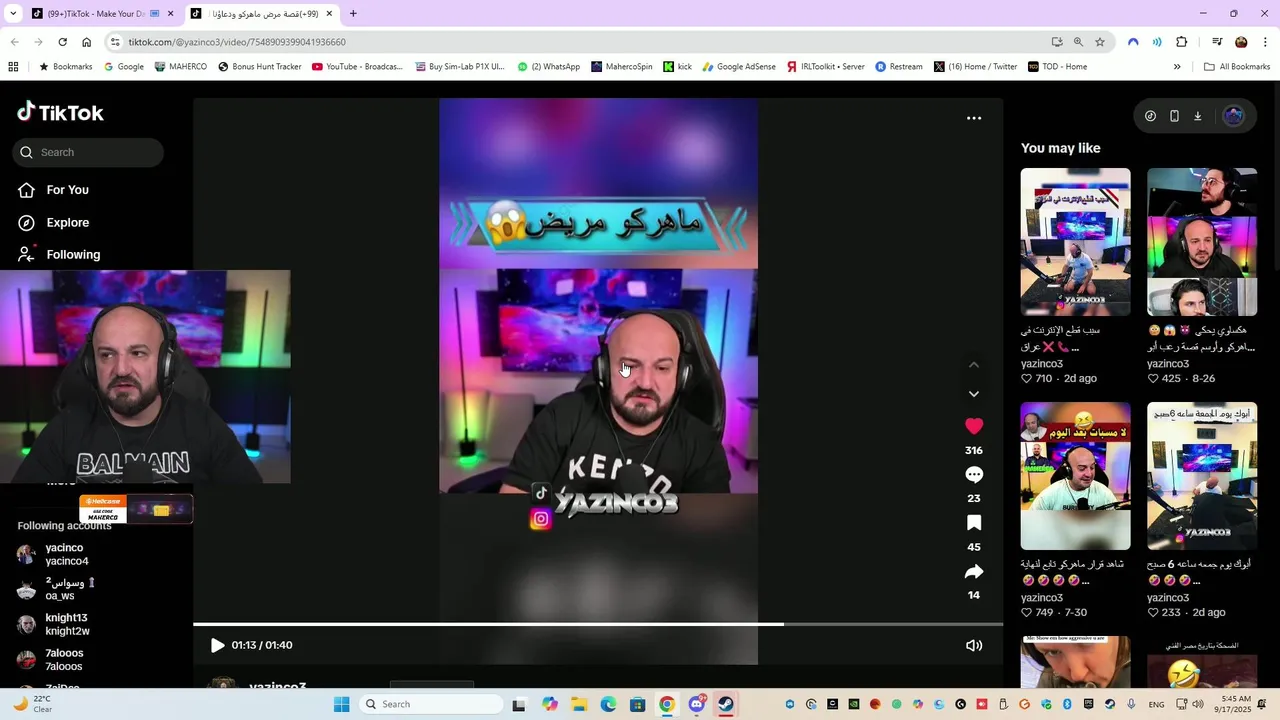Expand hidden bookmarks double chevron
The width and height of the screenshot is (1280, 720).
(1177, 67)
